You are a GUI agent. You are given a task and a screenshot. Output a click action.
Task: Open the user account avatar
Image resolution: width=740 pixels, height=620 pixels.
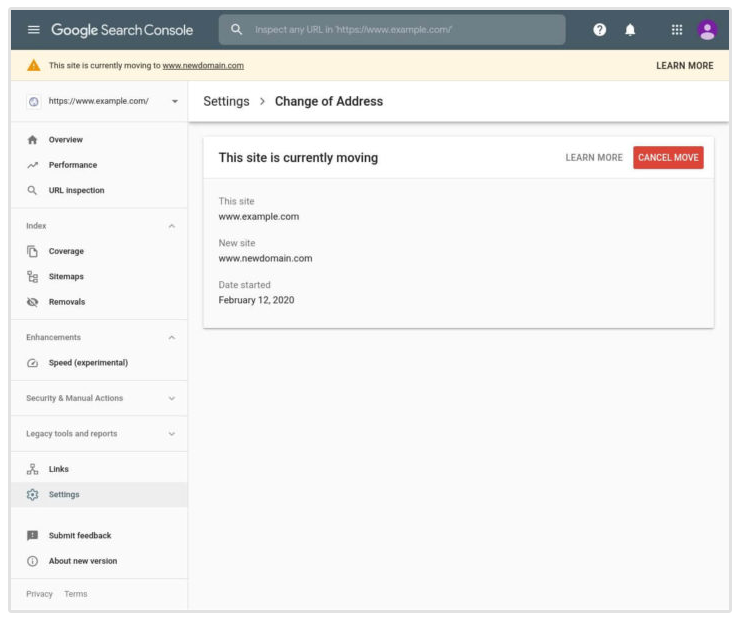[707, 30]
